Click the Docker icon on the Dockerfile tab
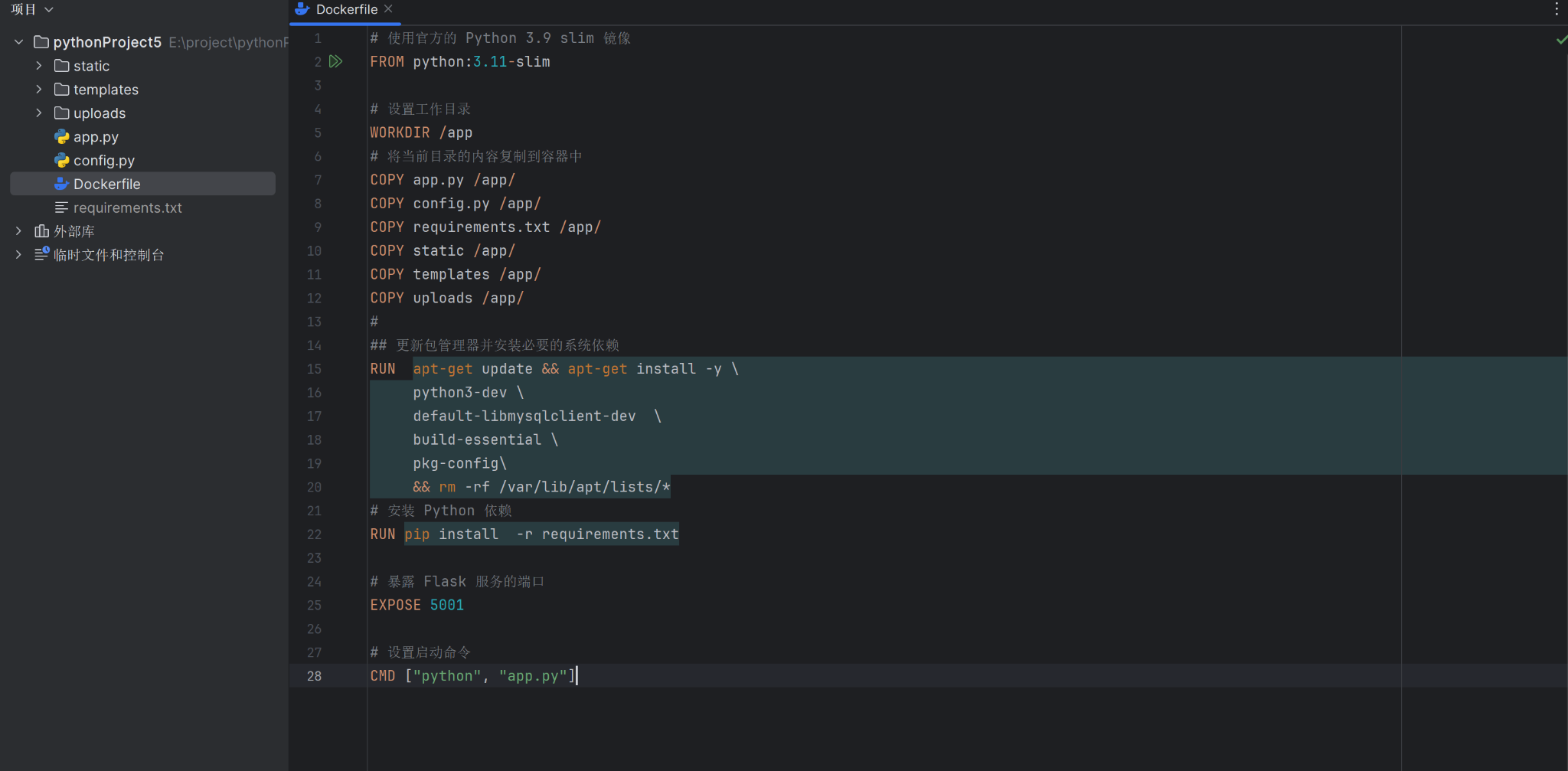 coord(301,9)
